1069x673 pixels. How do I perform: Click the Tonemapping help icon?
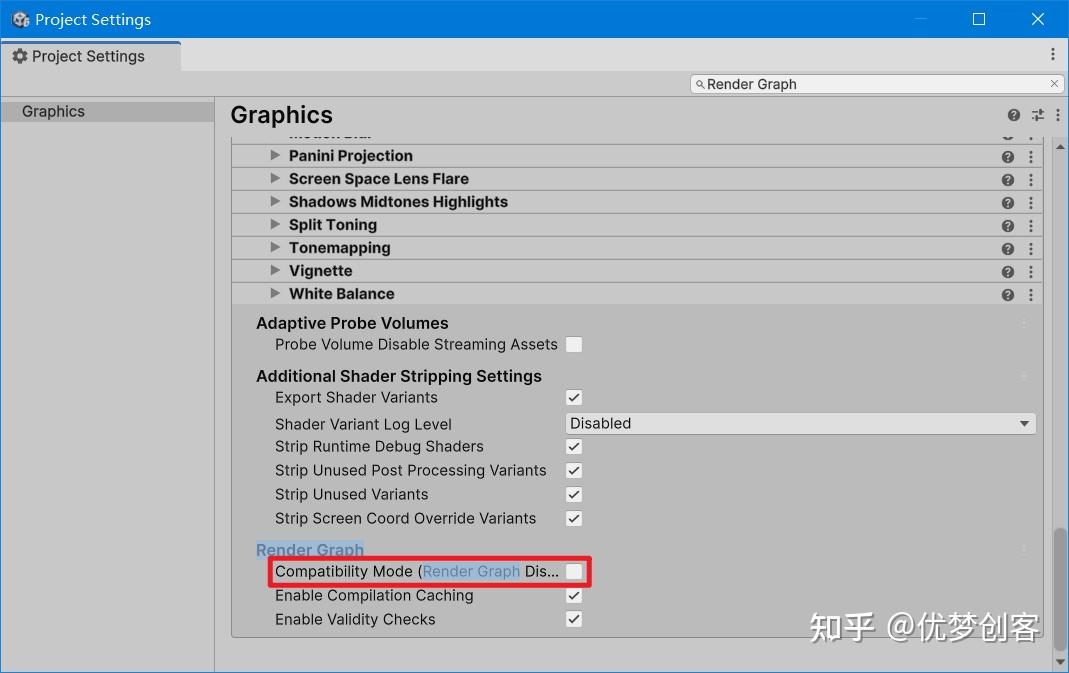pyautogui.click(x=1007, y=248)
